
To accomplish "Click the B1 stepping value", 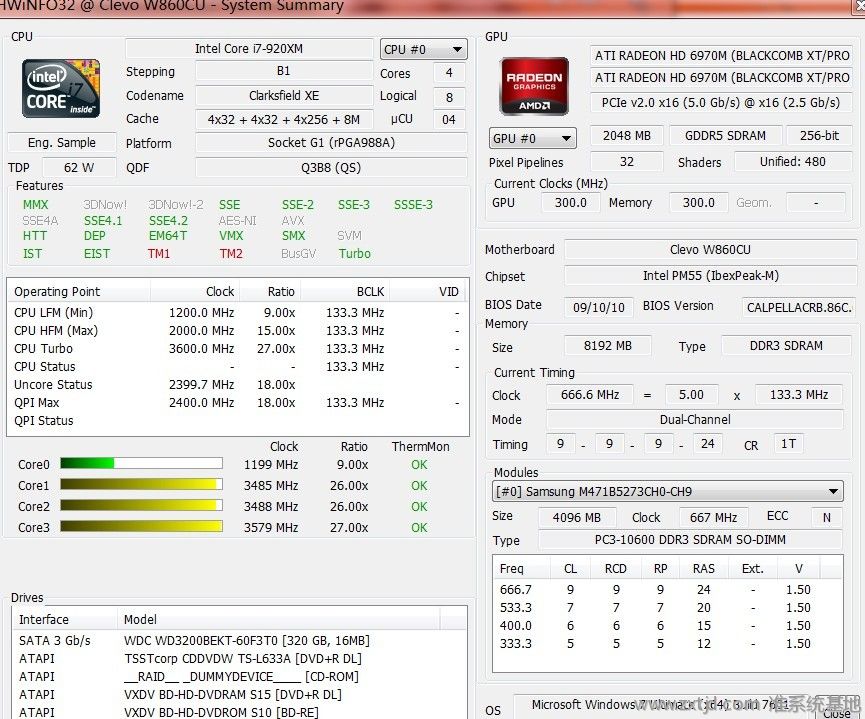I will click(x=284, y=71).
